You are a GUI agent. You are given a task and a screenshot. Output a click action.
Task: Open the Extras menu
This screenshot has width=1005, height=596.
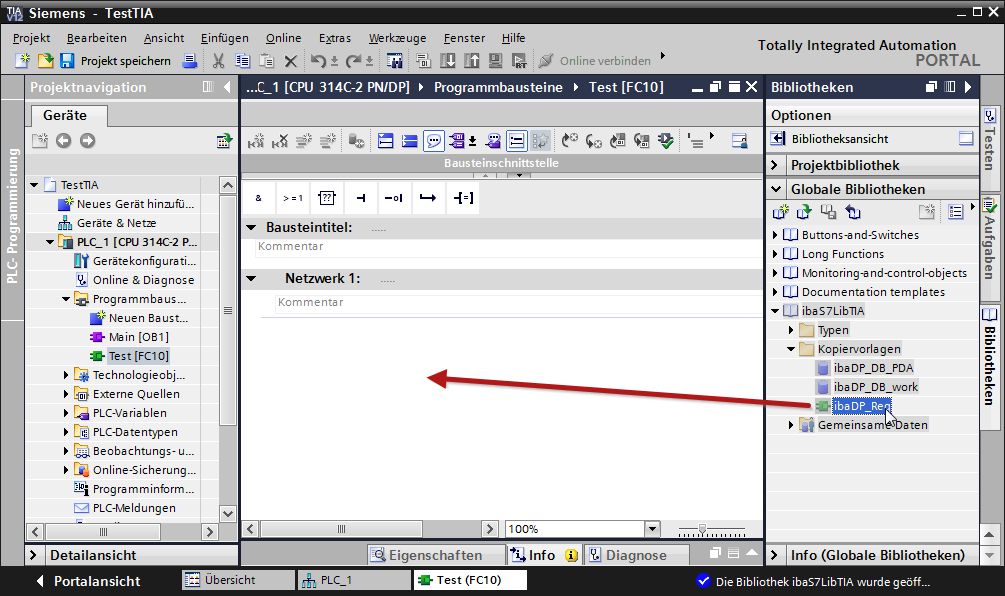pyautogui.click(x=335, y=38)
